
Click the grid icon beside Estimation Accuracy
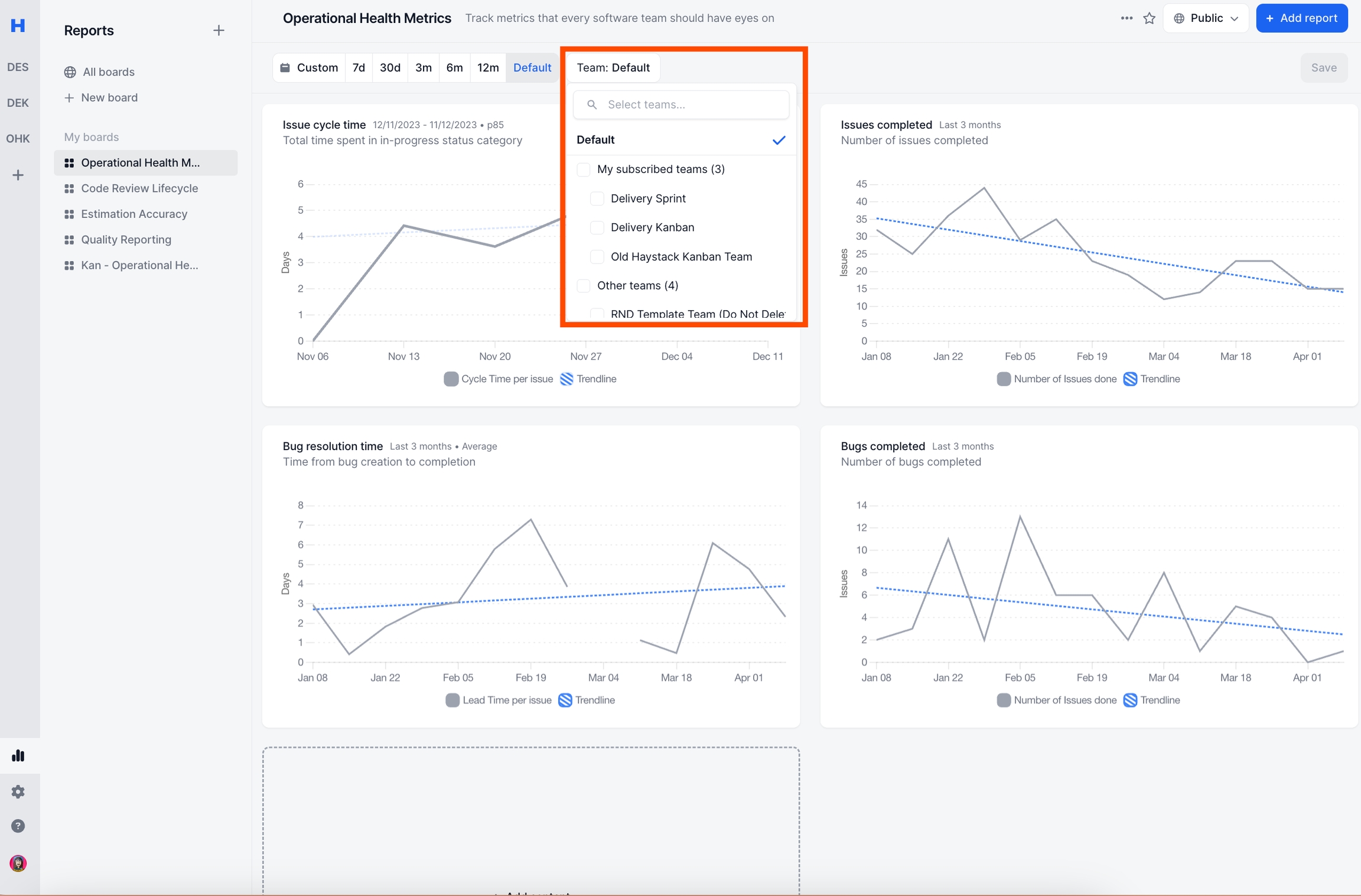(x=69, y=214)
